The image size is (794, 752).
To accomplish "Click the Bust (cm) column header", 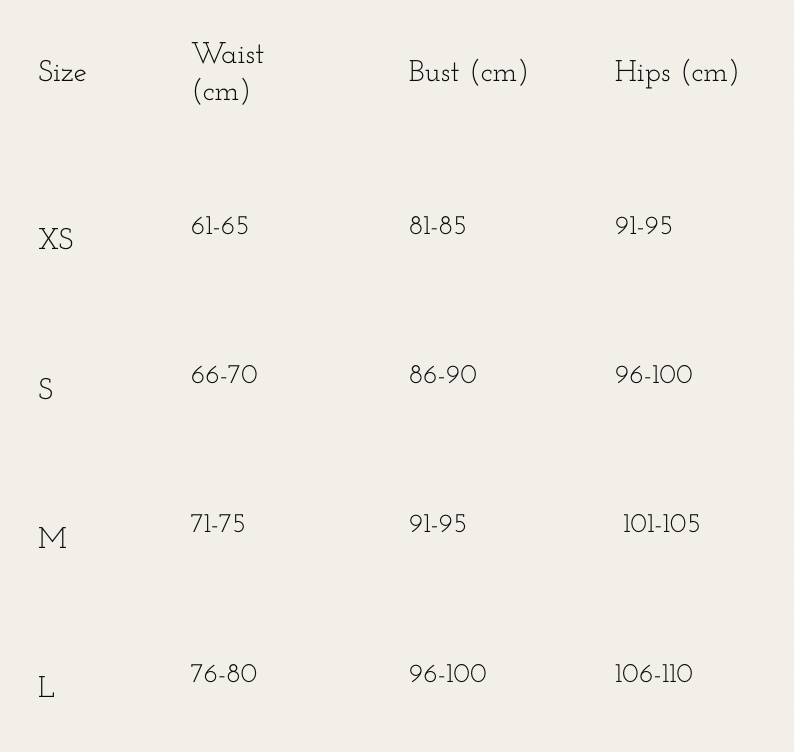I will pos(468,73).
